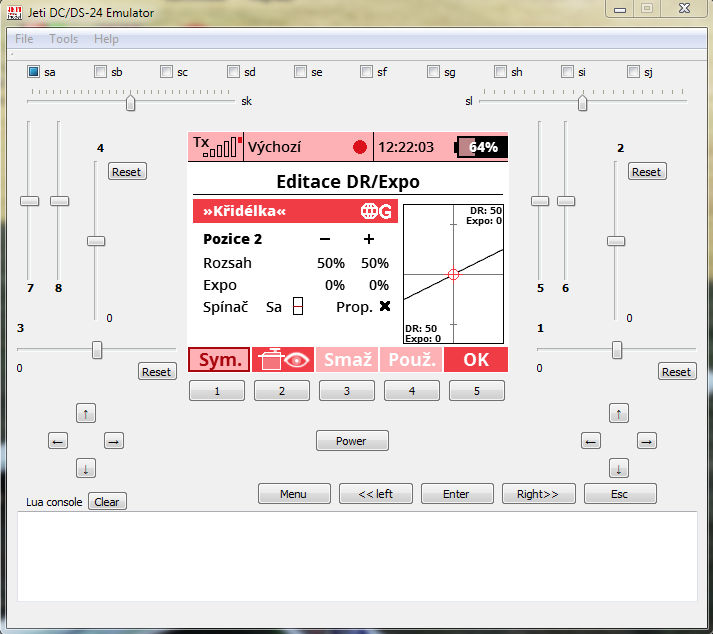The height and width of the screenshot is (634, 713).
Task: Toggle the sj switch checkbox
Action: [x=633, y=72]
